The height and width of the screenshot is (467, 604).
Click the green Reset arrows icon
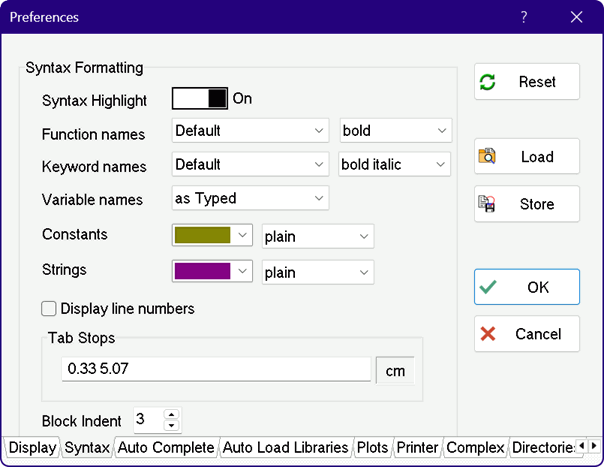pyautogui.click(x=488, y=82)
